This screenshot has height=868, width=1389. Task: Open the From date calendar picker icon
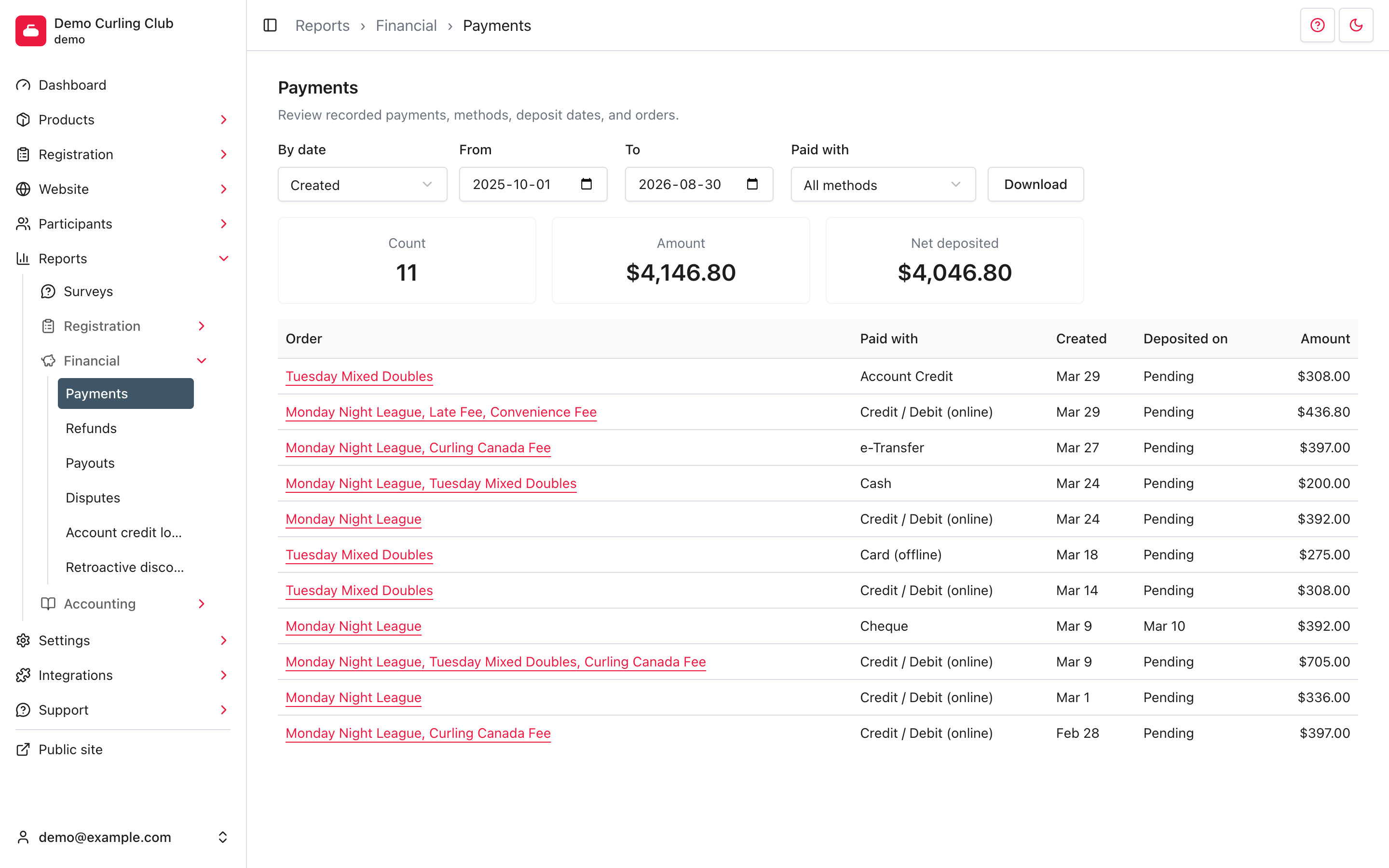click(x=586, y=184)
